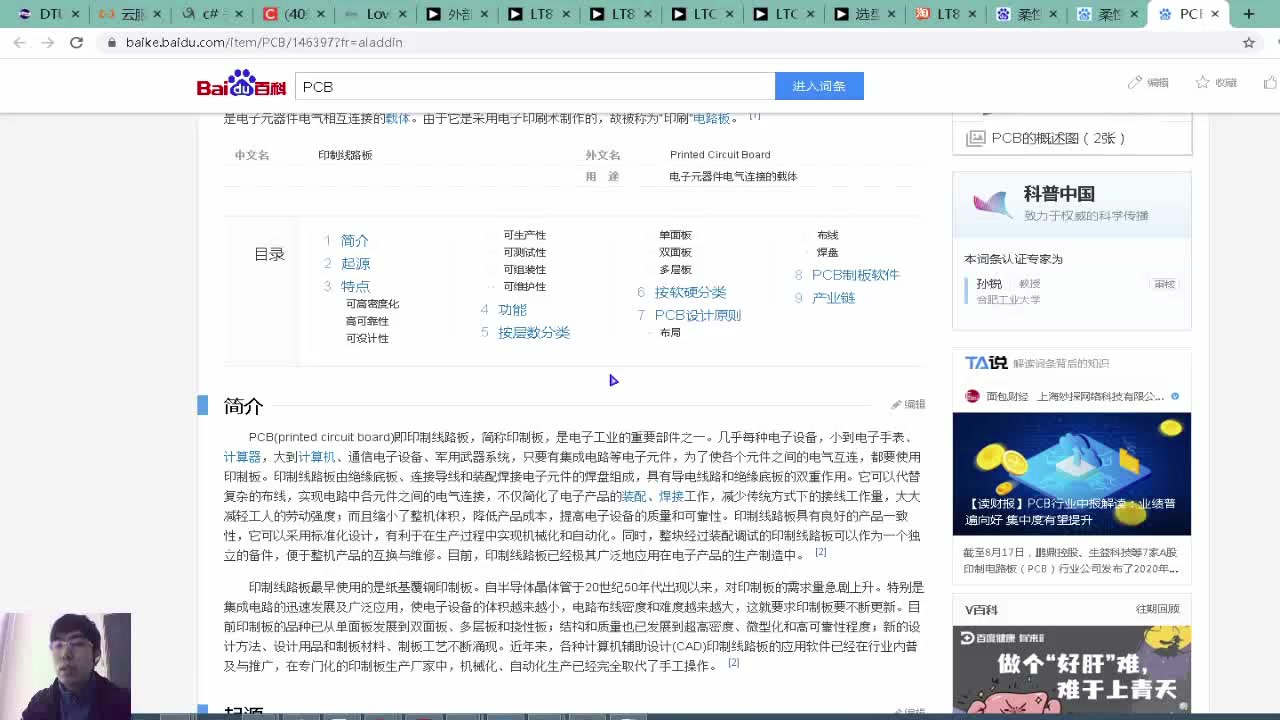The image size is (1280, 720).
Task: Click the 进入词条 button
Action: (819, 86)
